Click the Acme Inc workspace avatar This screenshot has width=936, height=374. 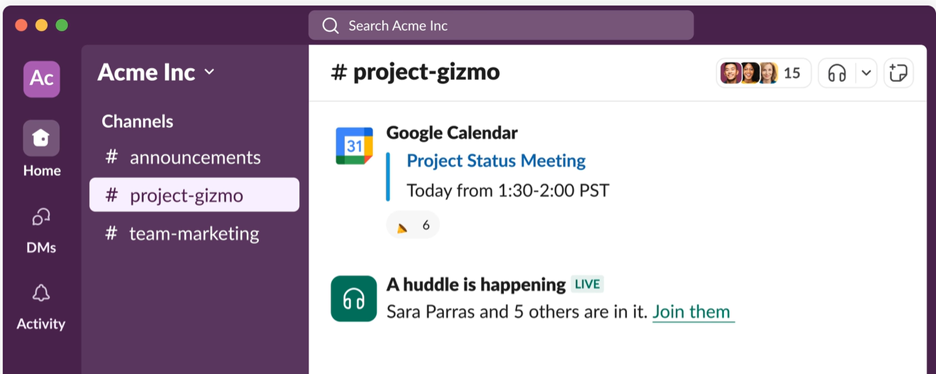point(41,79)
